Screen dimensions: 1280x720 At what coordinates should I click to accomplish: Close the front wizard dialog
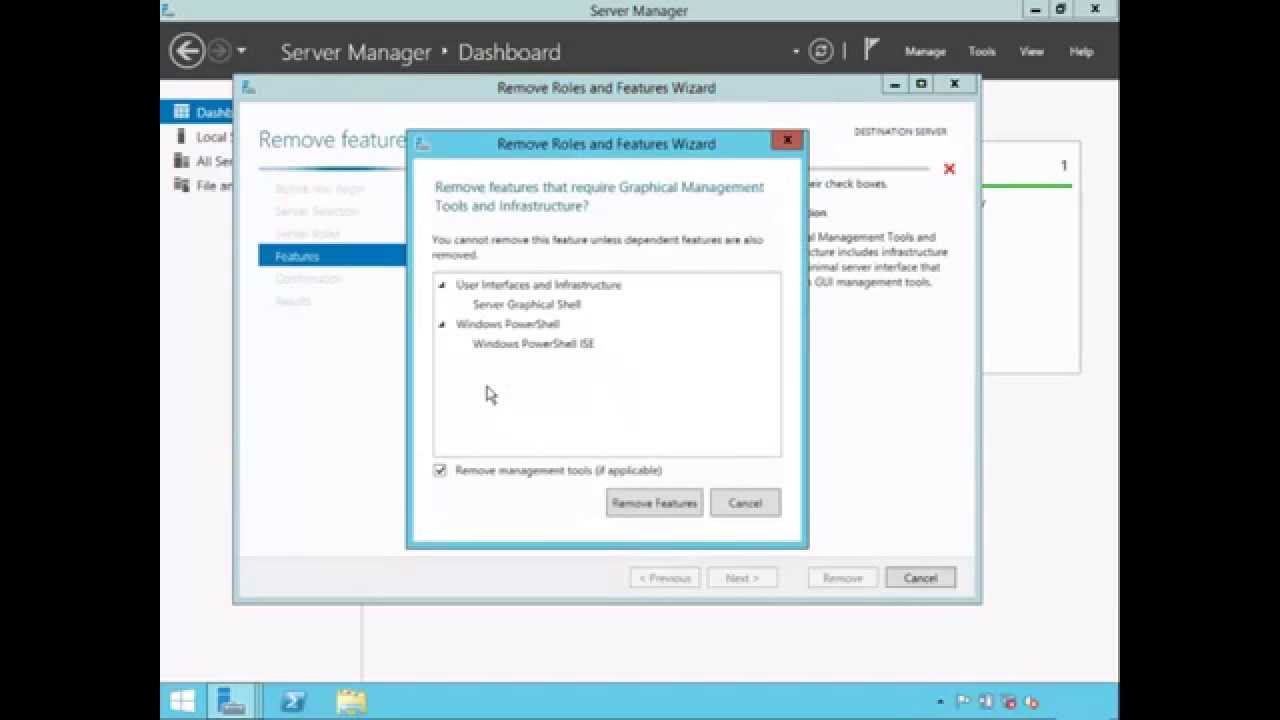tap(787, 140)
